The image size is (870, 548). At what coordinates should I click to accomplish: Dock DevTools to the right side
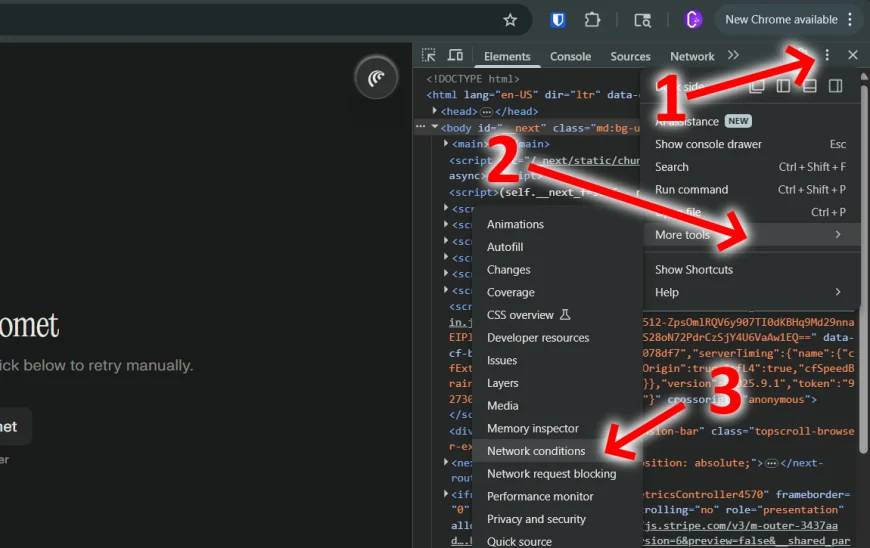tap(835, 86)
